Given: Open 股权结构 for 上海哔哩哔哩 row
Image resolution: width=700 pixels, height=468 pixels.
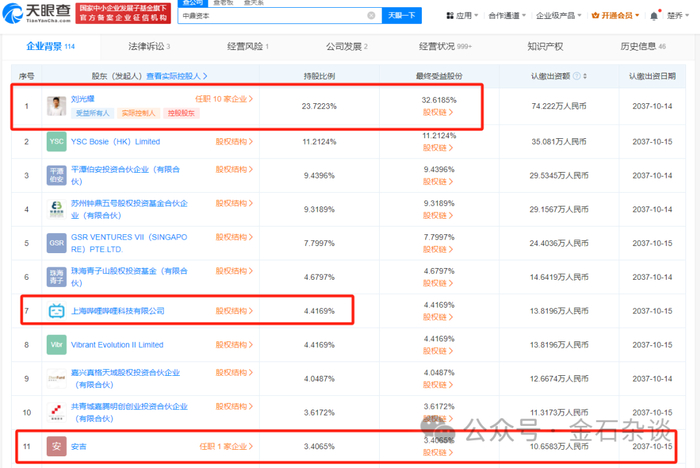Looking at the screenshot, I should (234, 311).
